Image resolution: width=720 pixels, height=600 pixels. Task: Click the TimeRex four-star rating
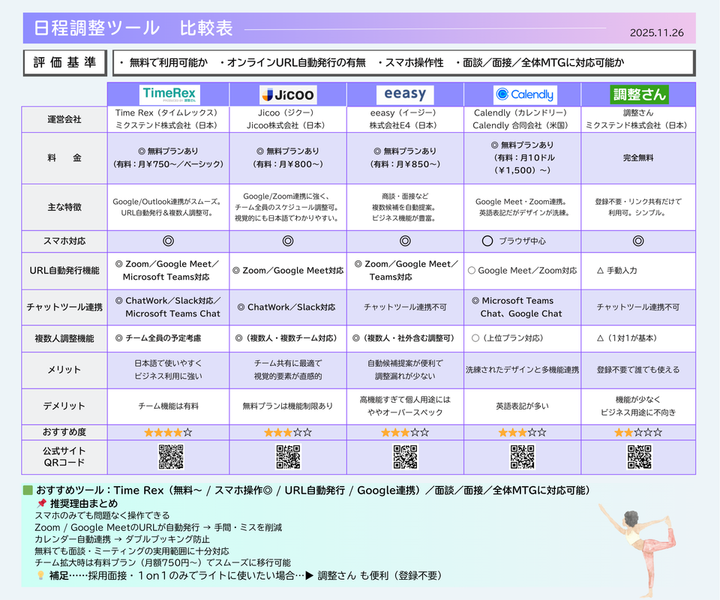point(168,432)
